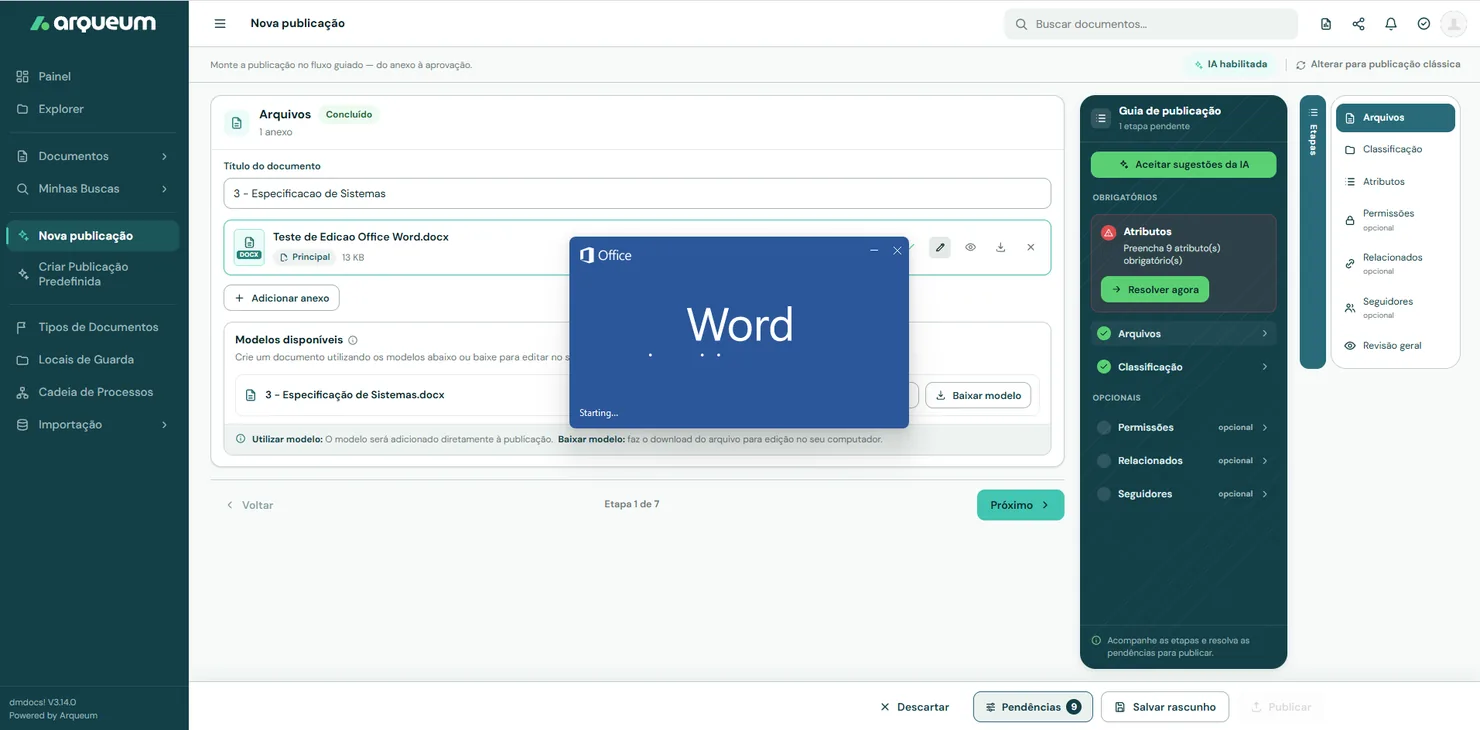
Task: Open Criar Publicação Predefinida
Action: (92, 274)
